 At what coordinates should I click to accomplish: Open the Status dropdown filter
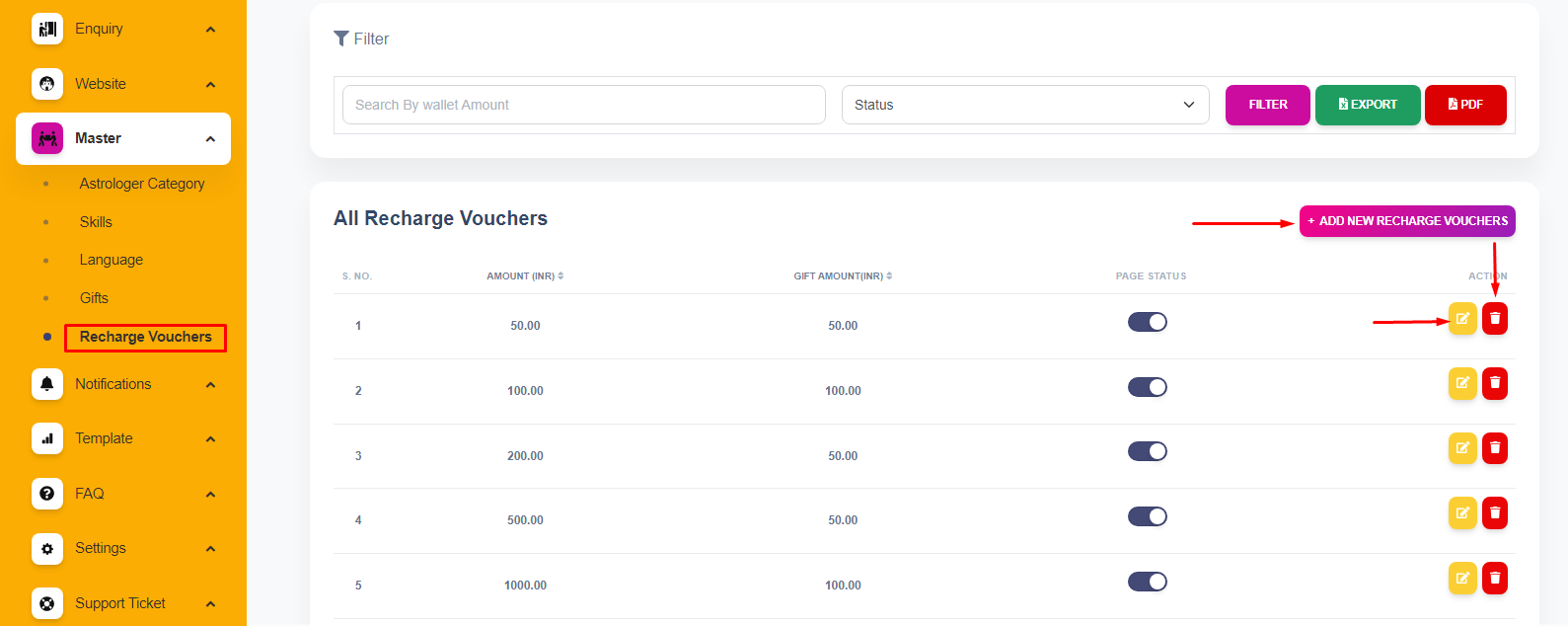pos(1025,105)
